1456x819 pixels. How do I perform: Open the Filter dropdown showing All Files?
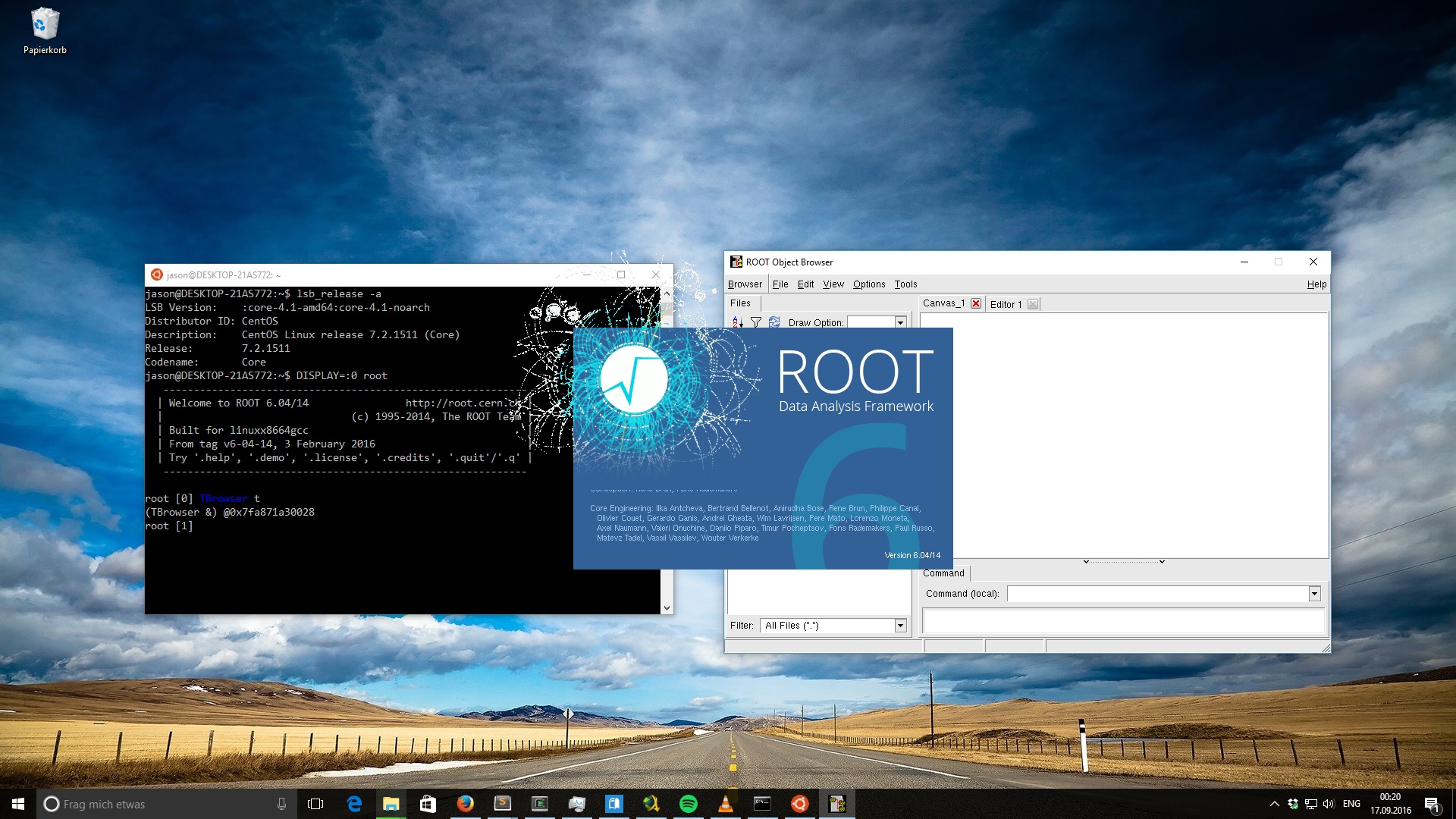tap(899, 625)
